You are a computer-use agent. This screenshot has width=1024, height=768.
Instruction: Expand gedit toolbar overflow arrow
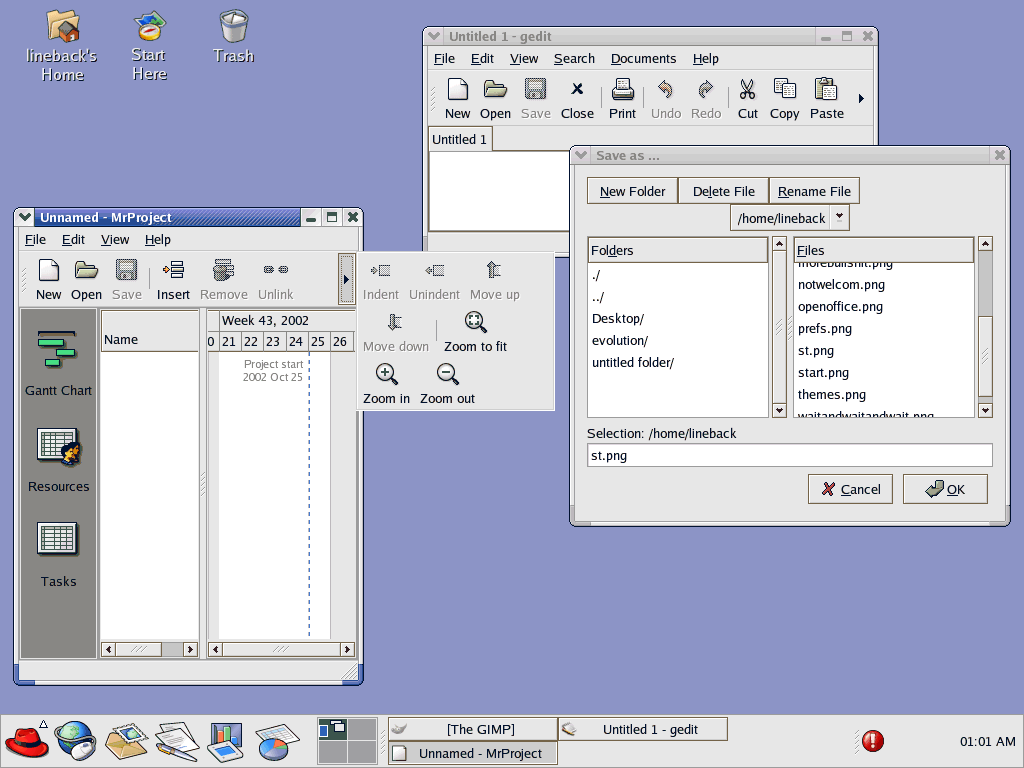click(x=861, y=99)
